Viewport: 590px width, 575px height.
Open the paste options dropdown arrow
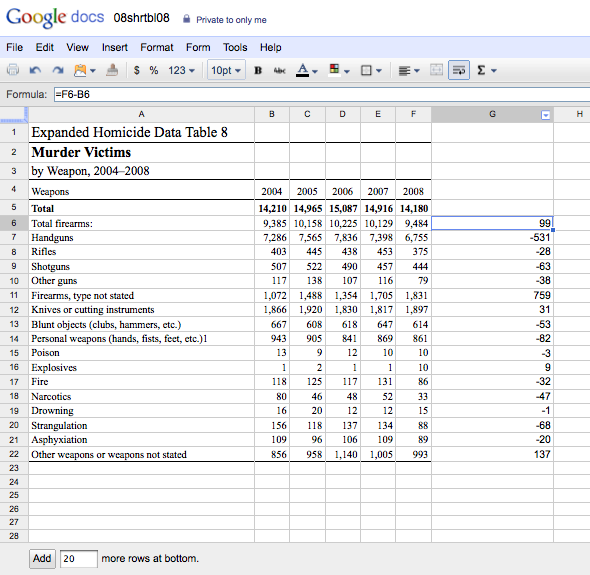(x=93, y=70)
